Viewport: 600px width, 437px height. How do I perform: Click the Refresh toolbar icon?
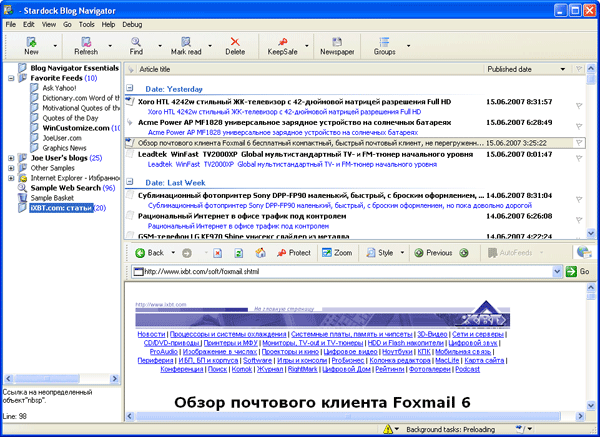click(86, 41)
